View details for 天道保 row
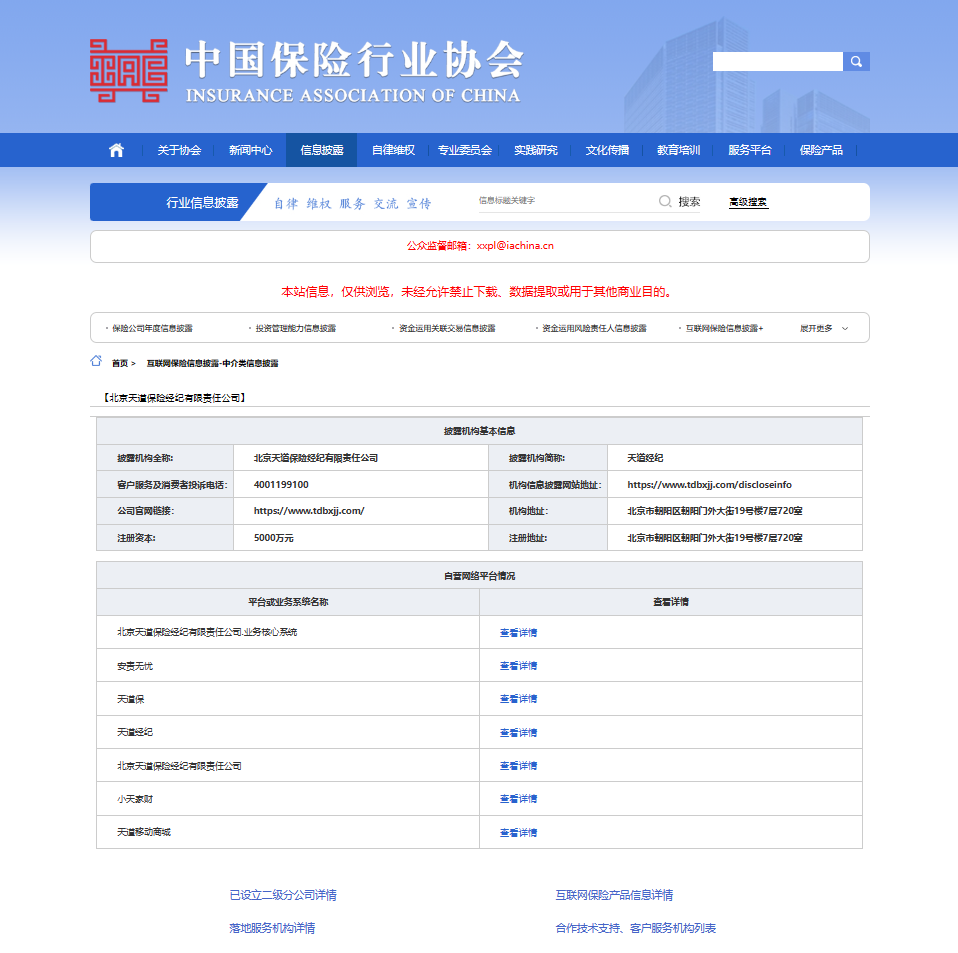Viewport: 958px width, 953px height. coord(518,699)
